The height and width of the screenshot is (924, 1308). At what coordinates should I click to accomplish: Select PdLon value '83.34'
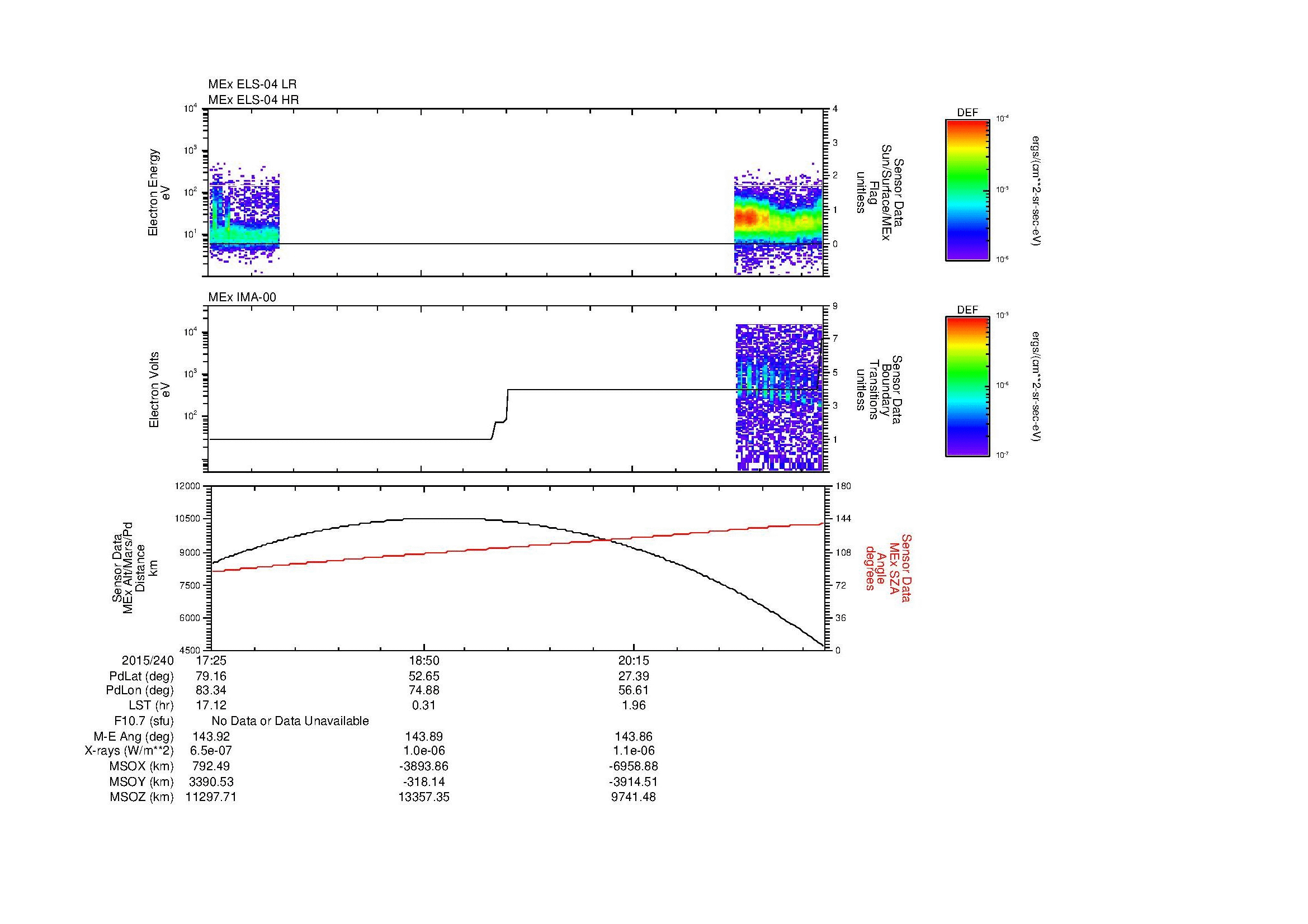pos(211,690)
